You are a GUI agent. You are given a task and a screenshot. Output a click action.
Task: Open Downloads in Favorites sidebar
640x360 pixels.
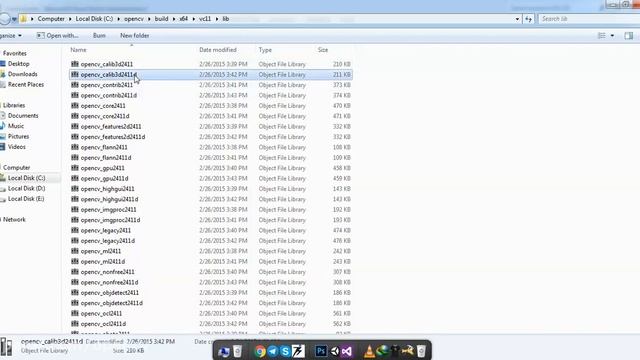(22, 74)
